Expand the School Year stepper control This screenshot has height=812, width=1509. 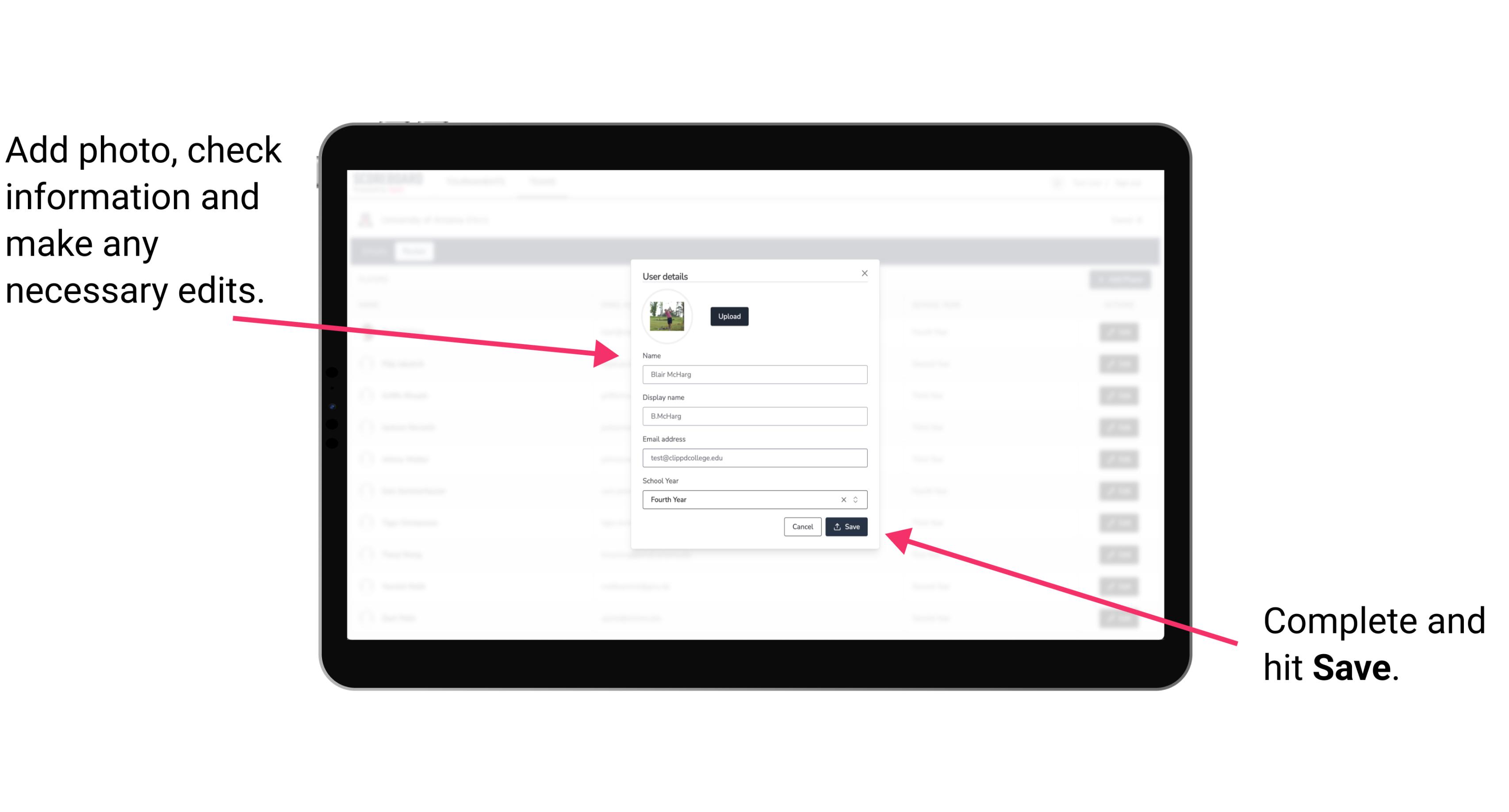point(858,499)
